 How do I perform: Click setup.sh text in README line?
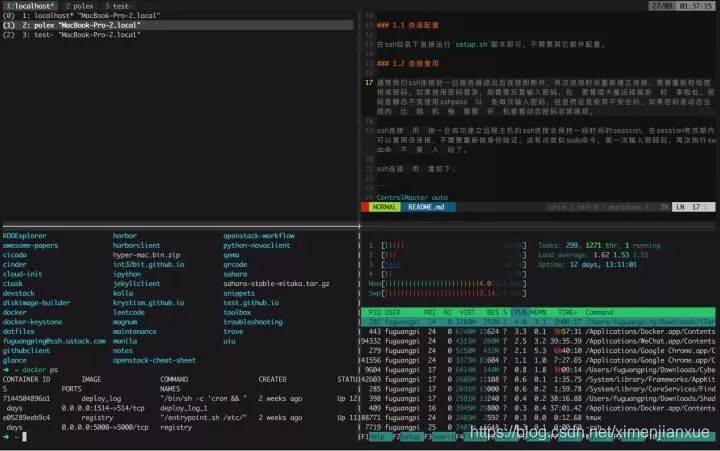coord(471,45)
